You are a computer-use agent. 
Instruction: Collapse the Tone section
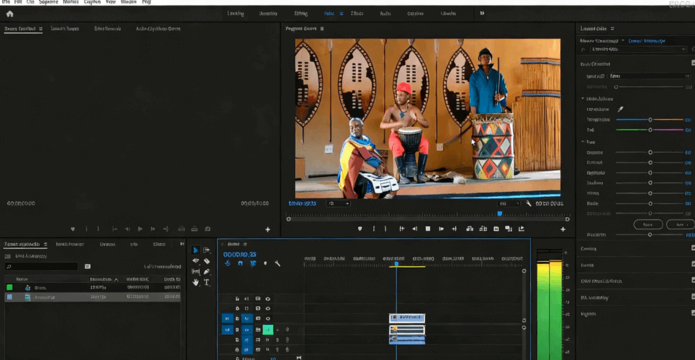coord(583,142)
